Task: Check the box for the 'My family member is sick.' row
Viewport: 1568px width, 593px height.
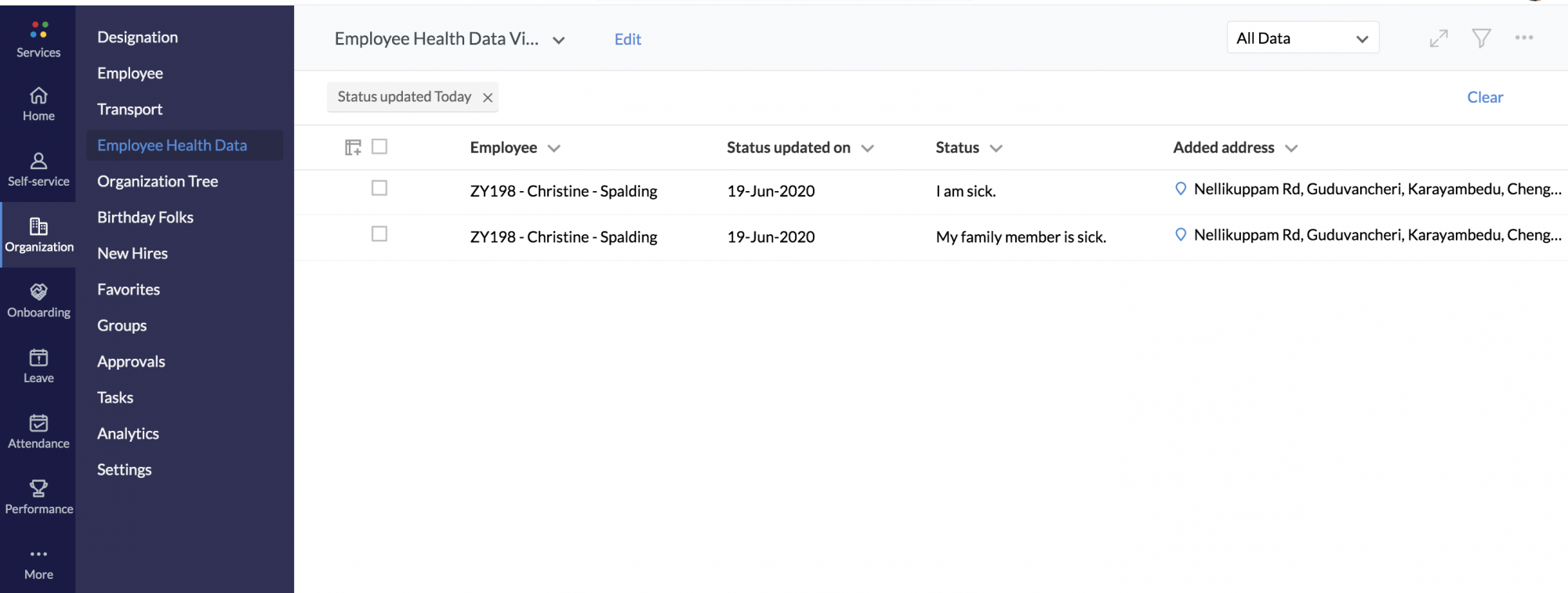Action: tap(379, 234)
